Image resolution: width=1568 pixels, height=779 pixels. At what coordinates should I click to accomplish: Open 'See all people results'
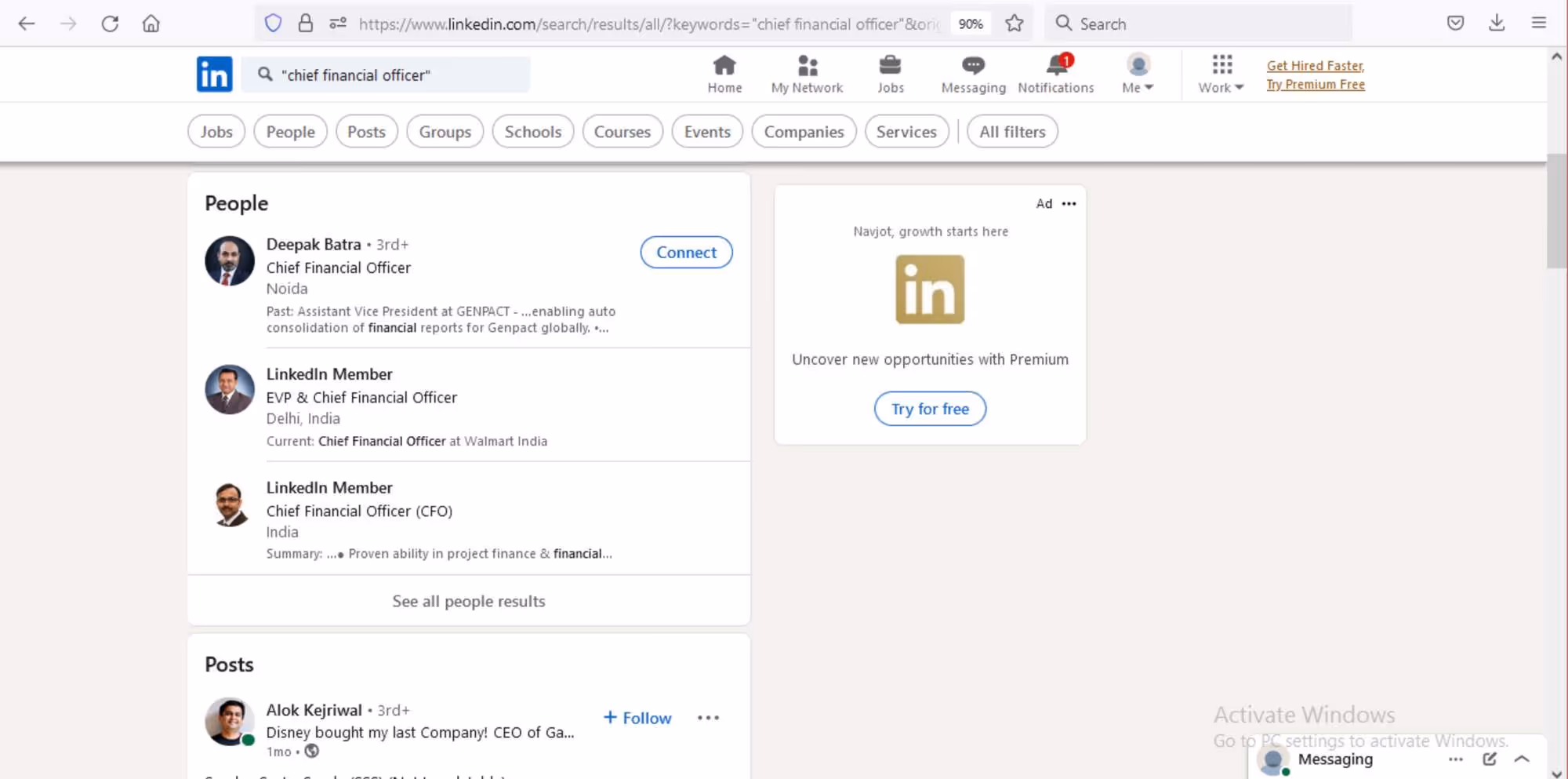(x=468, y=601)
